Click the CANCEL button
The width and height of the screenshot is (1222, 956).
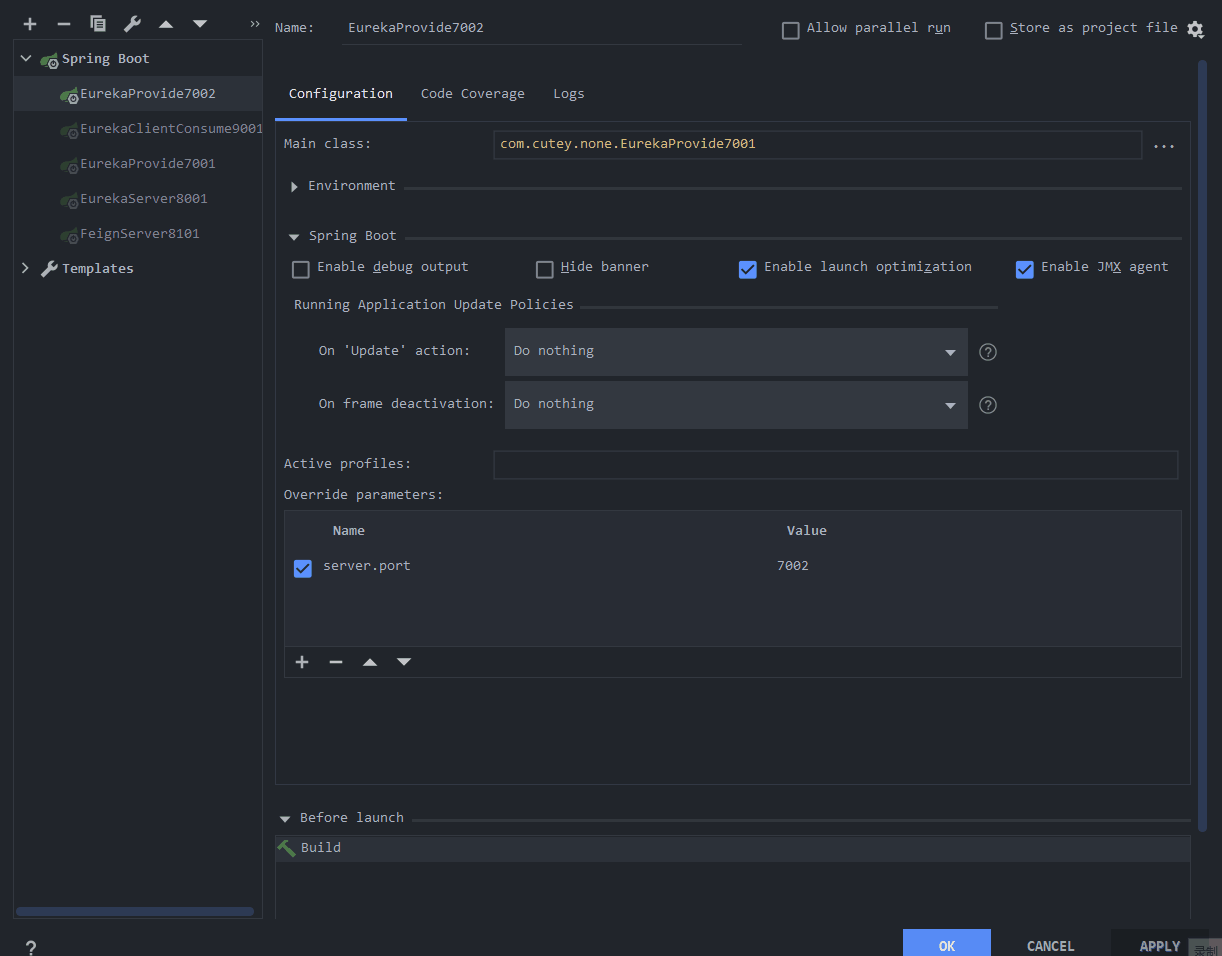click(1051, 945)
